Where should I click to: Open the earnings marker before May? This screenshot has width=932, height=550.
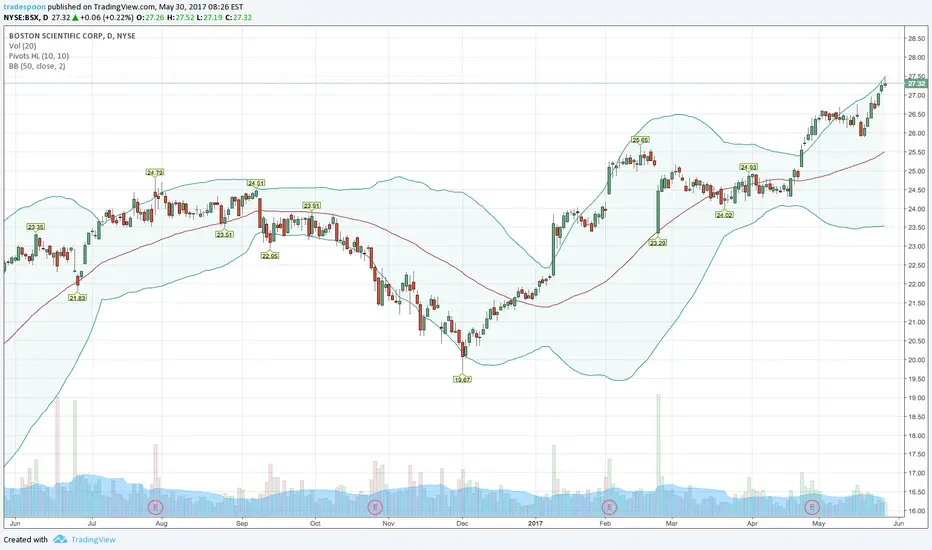coord(812,507)
